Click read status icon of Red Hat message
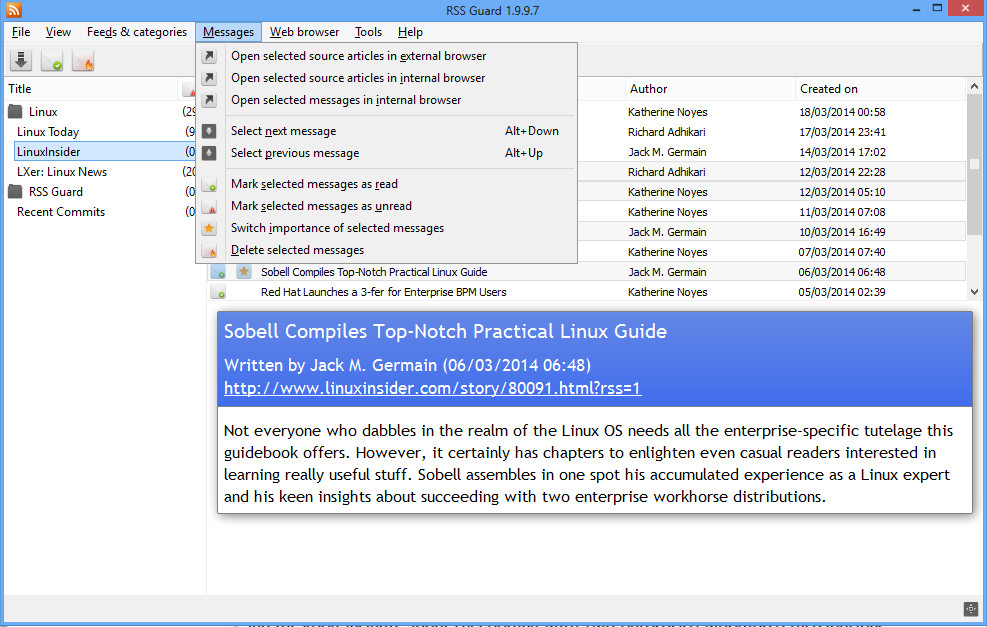 pos(218,292)
